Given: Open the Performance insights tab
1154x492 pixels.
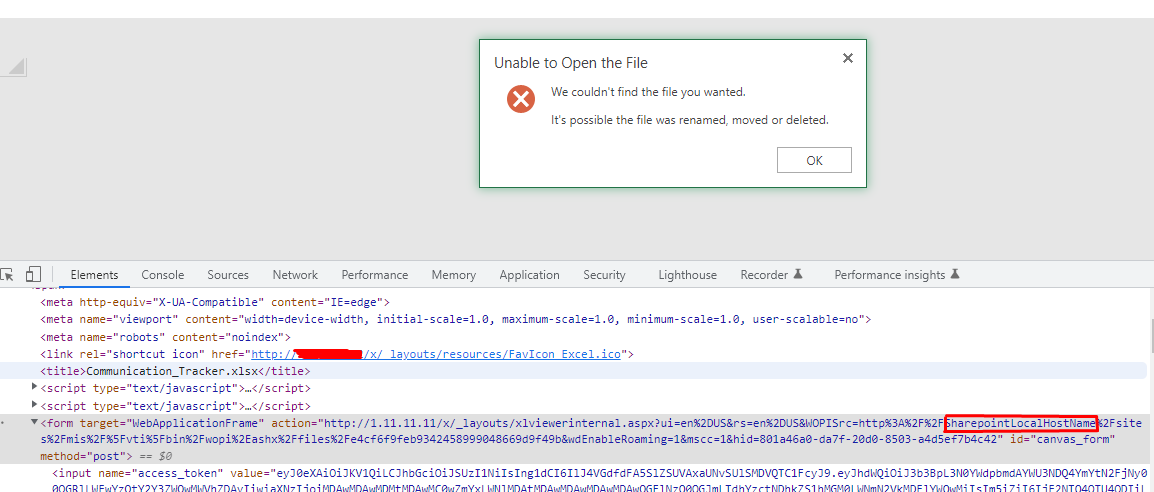Looking at the screenshot, I should pos(896,274).
